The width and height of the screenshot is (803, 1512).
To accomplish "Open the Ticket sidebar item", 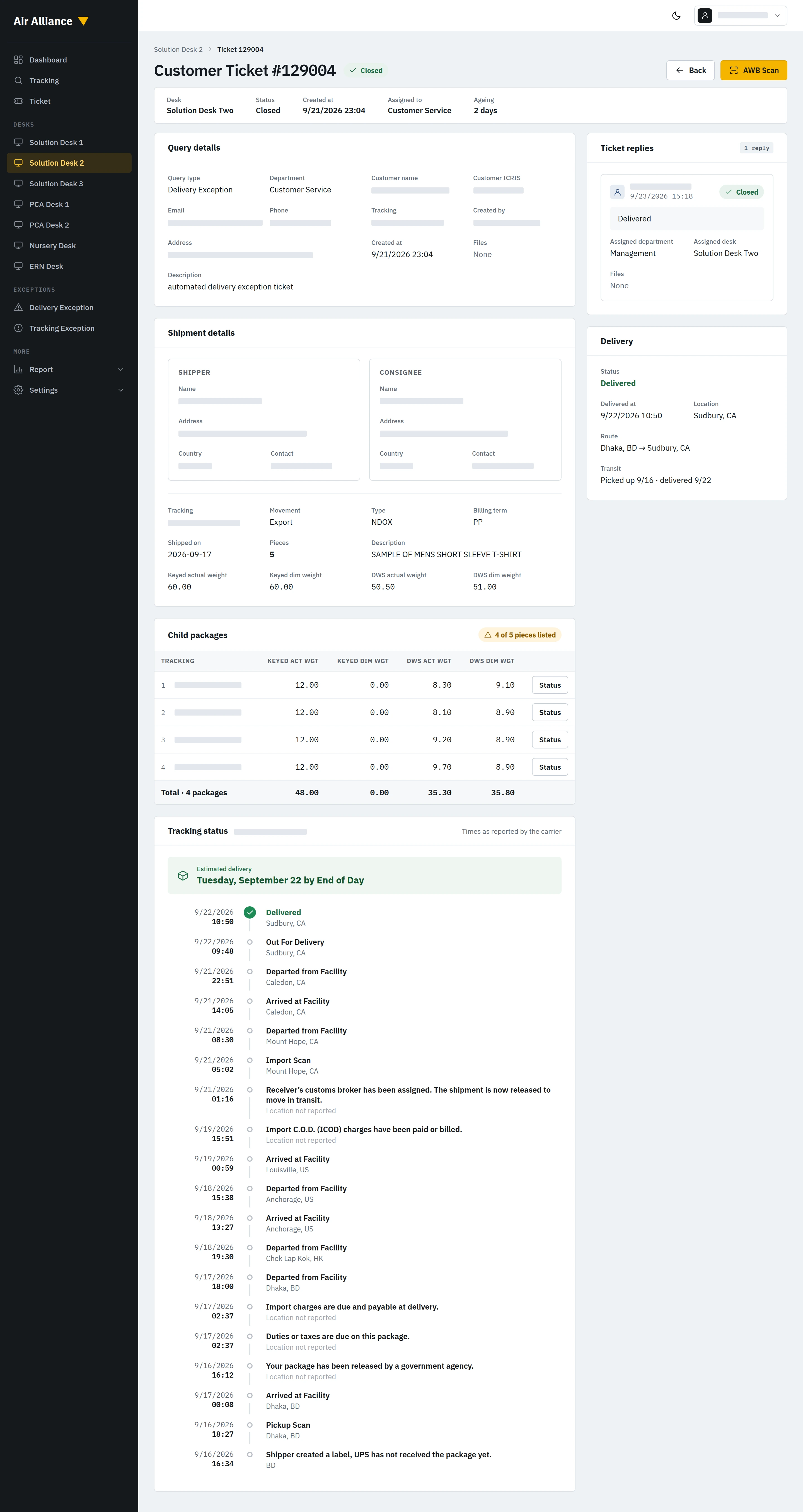I will point(69,101).
